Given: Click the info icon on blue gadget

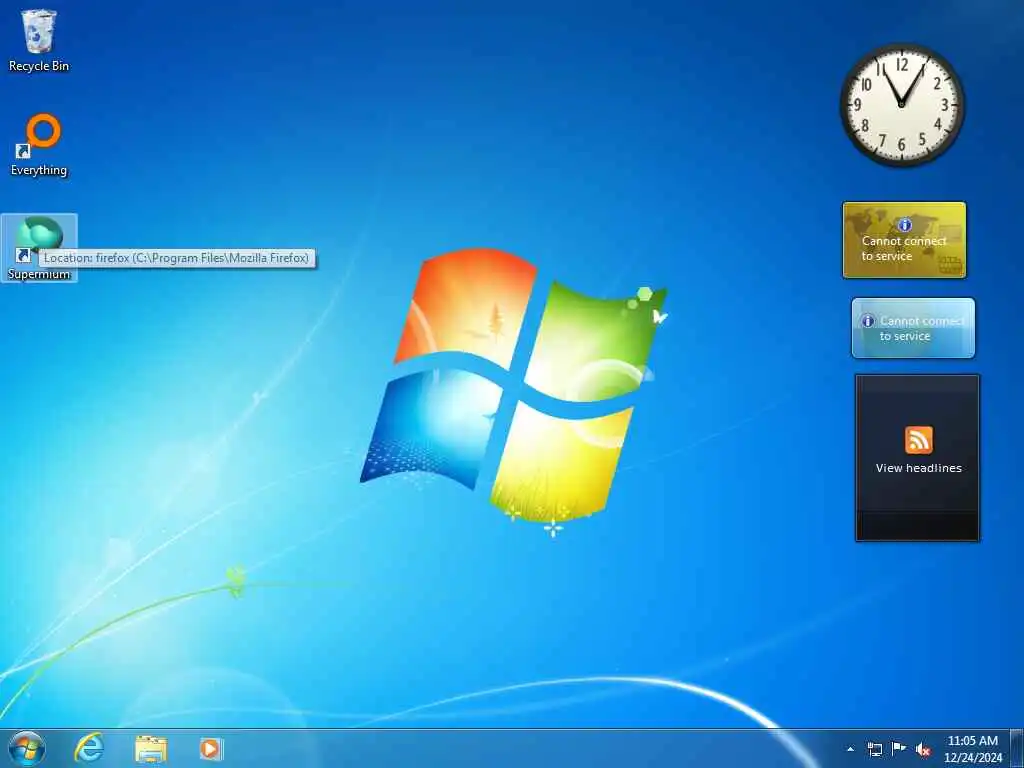Looking at the screenshot, I should (868, 321).
